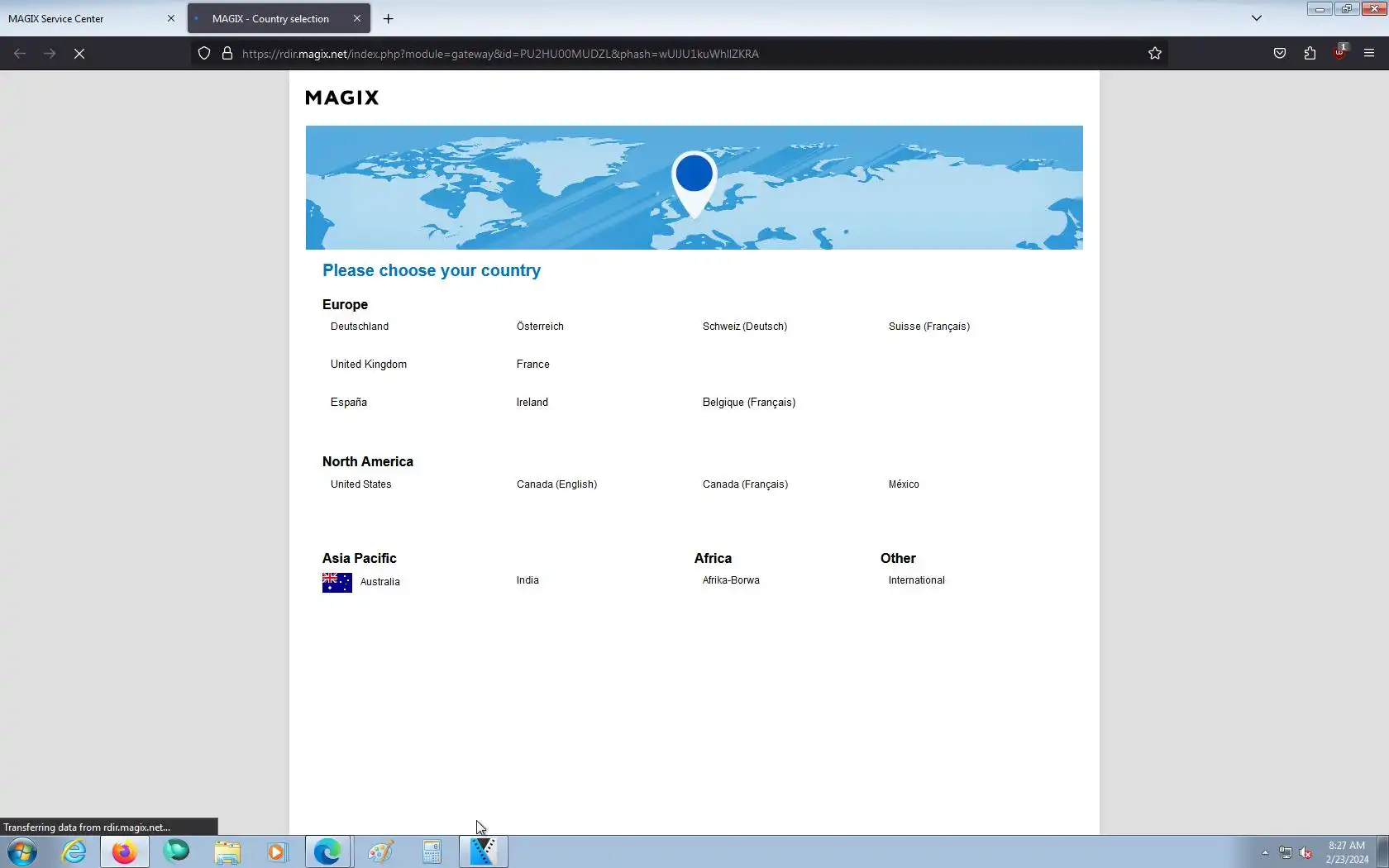Go forward to the next page

click(50, 54)
